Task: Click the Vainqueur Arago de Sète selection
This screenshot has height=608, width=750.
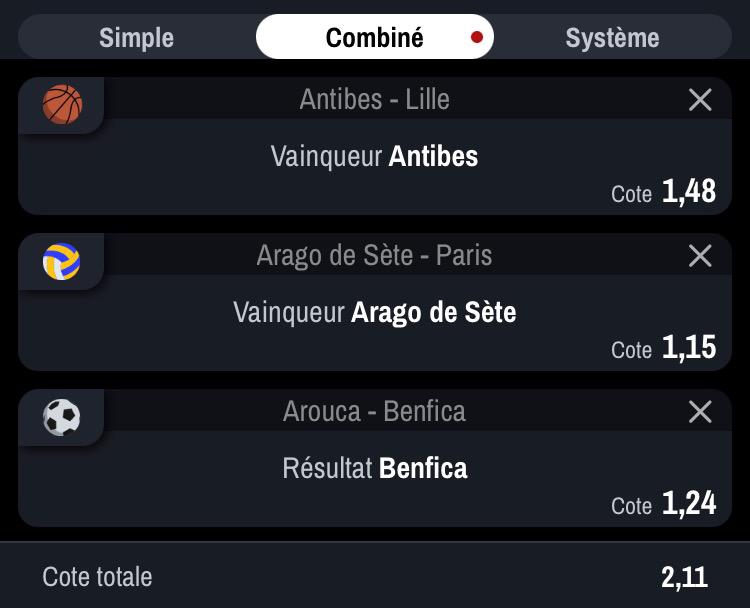Action: (x=375, y=312)
